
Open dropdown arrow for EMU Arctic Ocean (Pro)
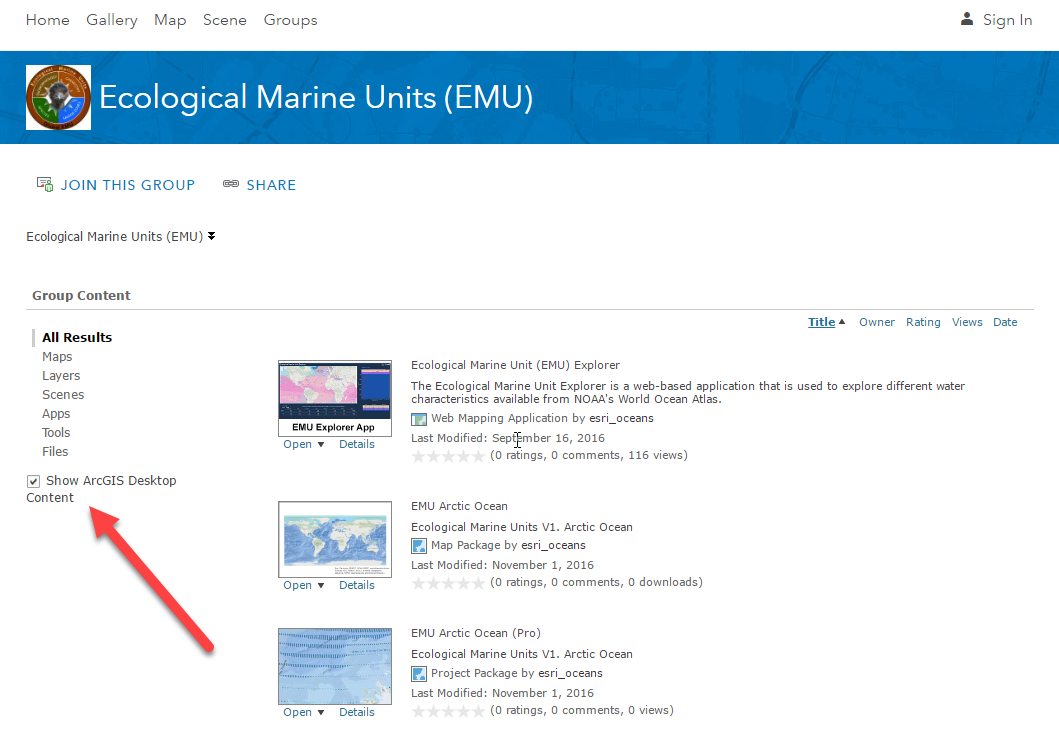(x=321, y=712)
